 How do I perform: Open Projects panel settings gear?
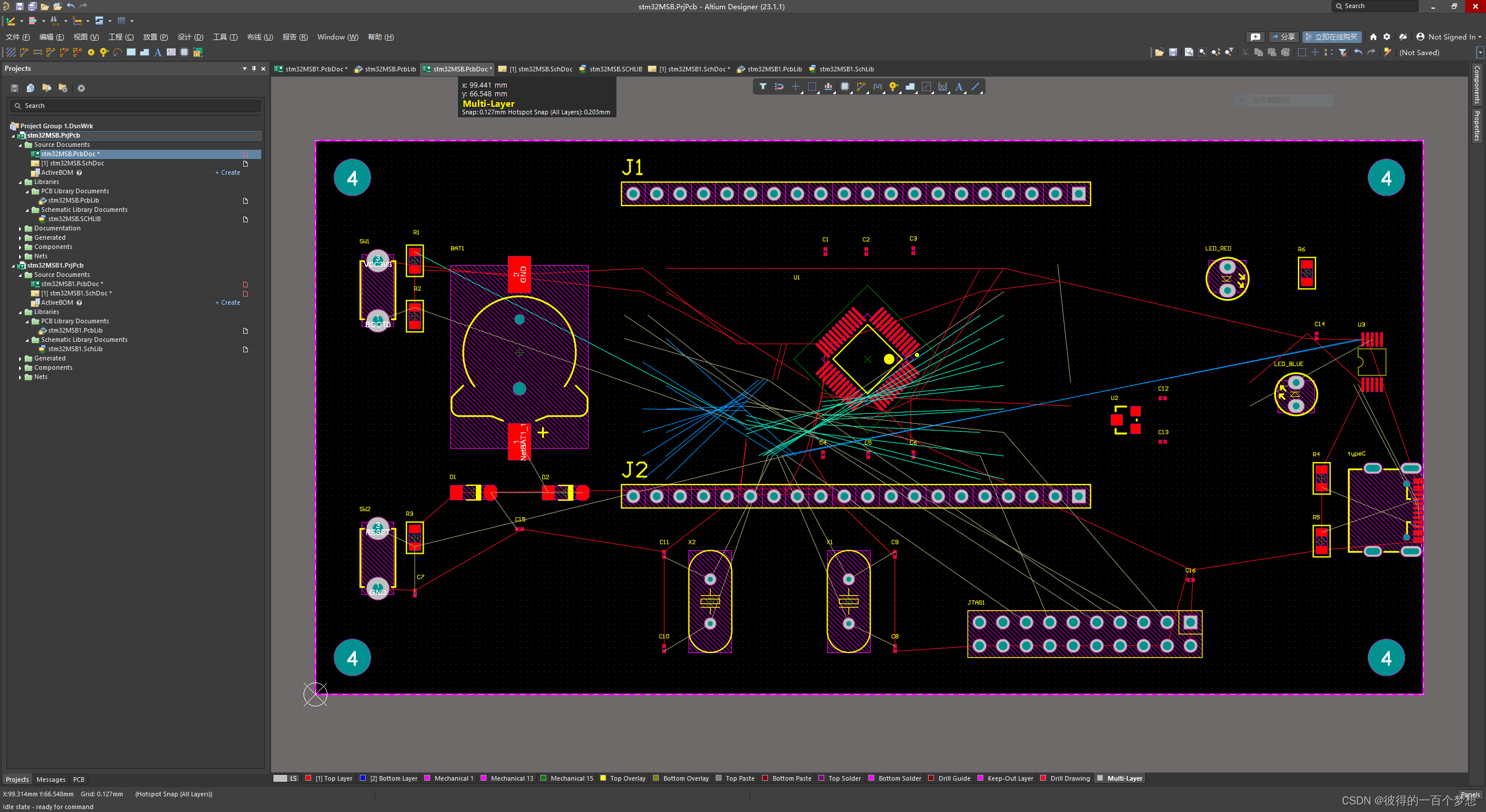[81, 88]
